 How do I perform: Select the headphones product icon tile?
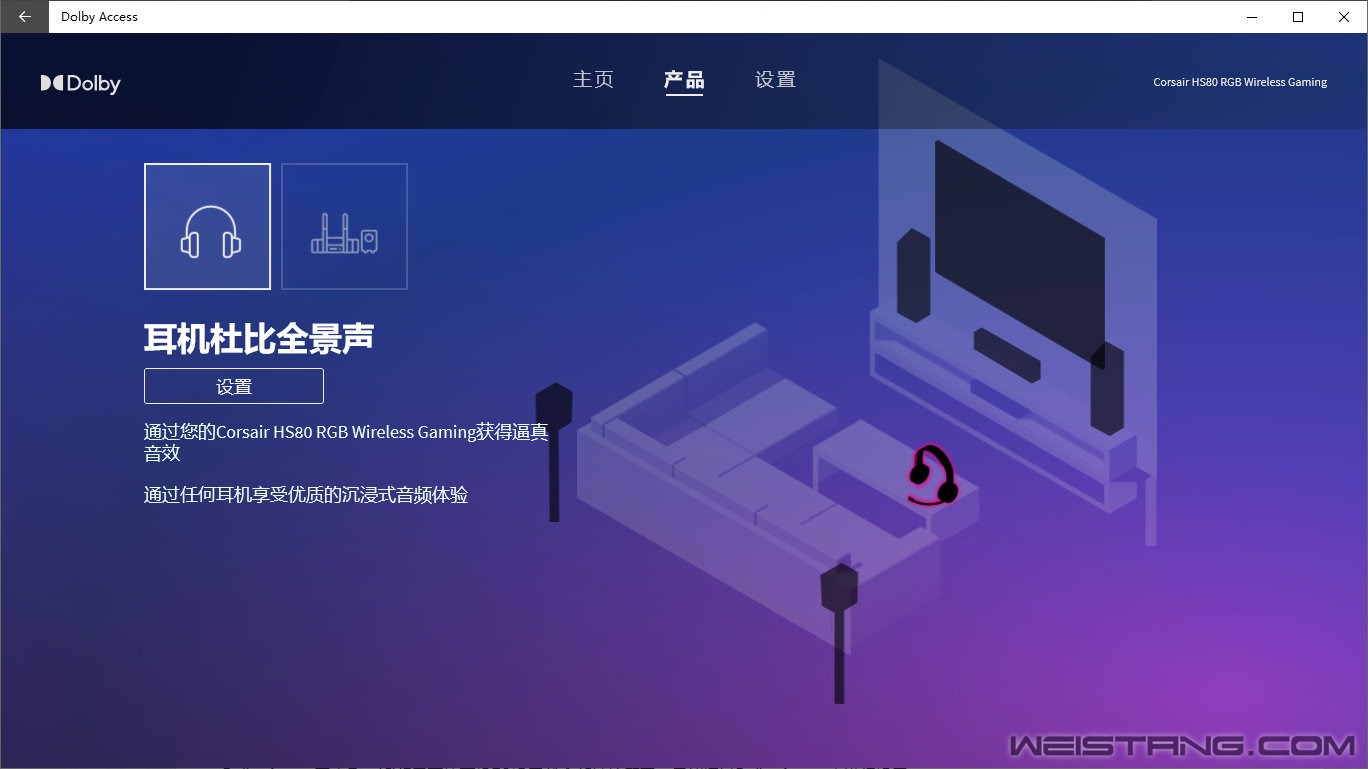(207, 226)
